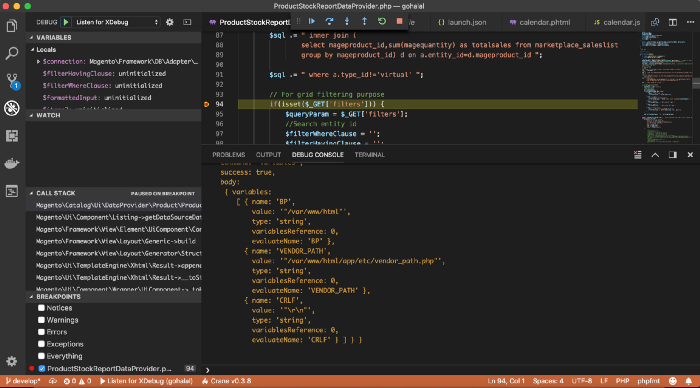
Task: Open the Search view in activity bar
Action: (x=12, y=53)
